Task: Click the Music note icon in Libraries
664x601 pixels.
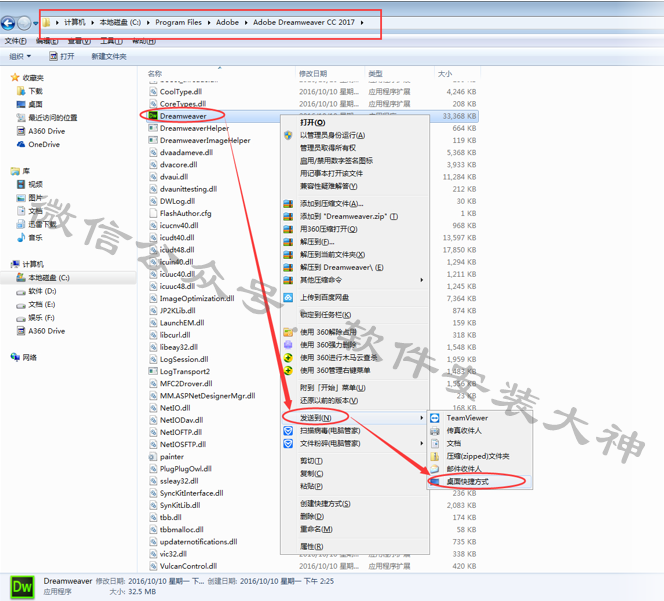Action: pos(21,238)
